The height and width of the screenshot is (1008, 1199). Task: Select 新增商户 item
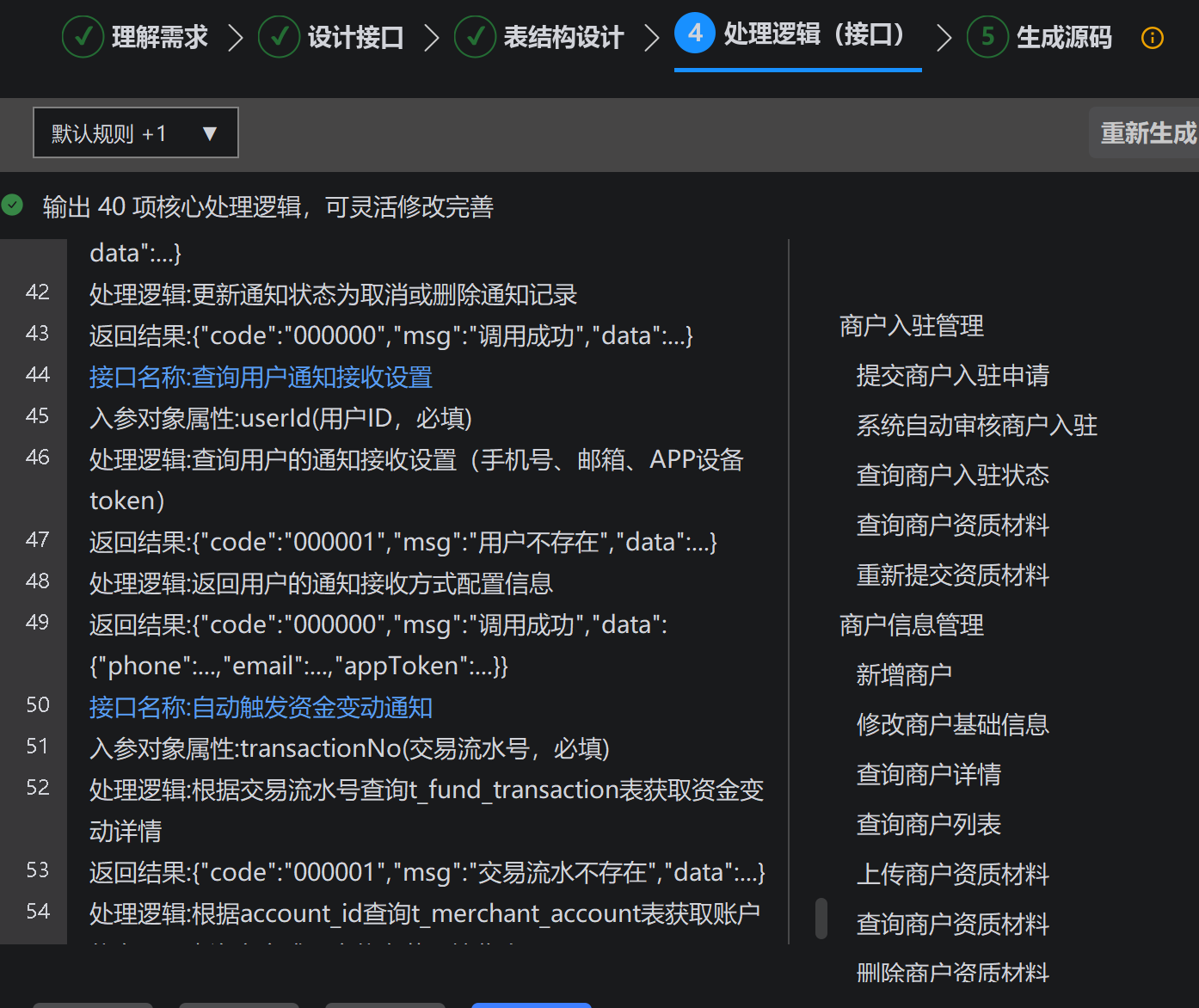(x=904, y=675)
